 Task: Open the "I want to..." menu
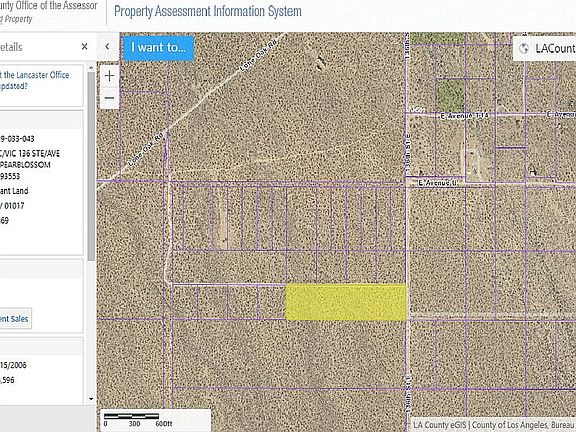pyautogui.click(x=158, y=48)
